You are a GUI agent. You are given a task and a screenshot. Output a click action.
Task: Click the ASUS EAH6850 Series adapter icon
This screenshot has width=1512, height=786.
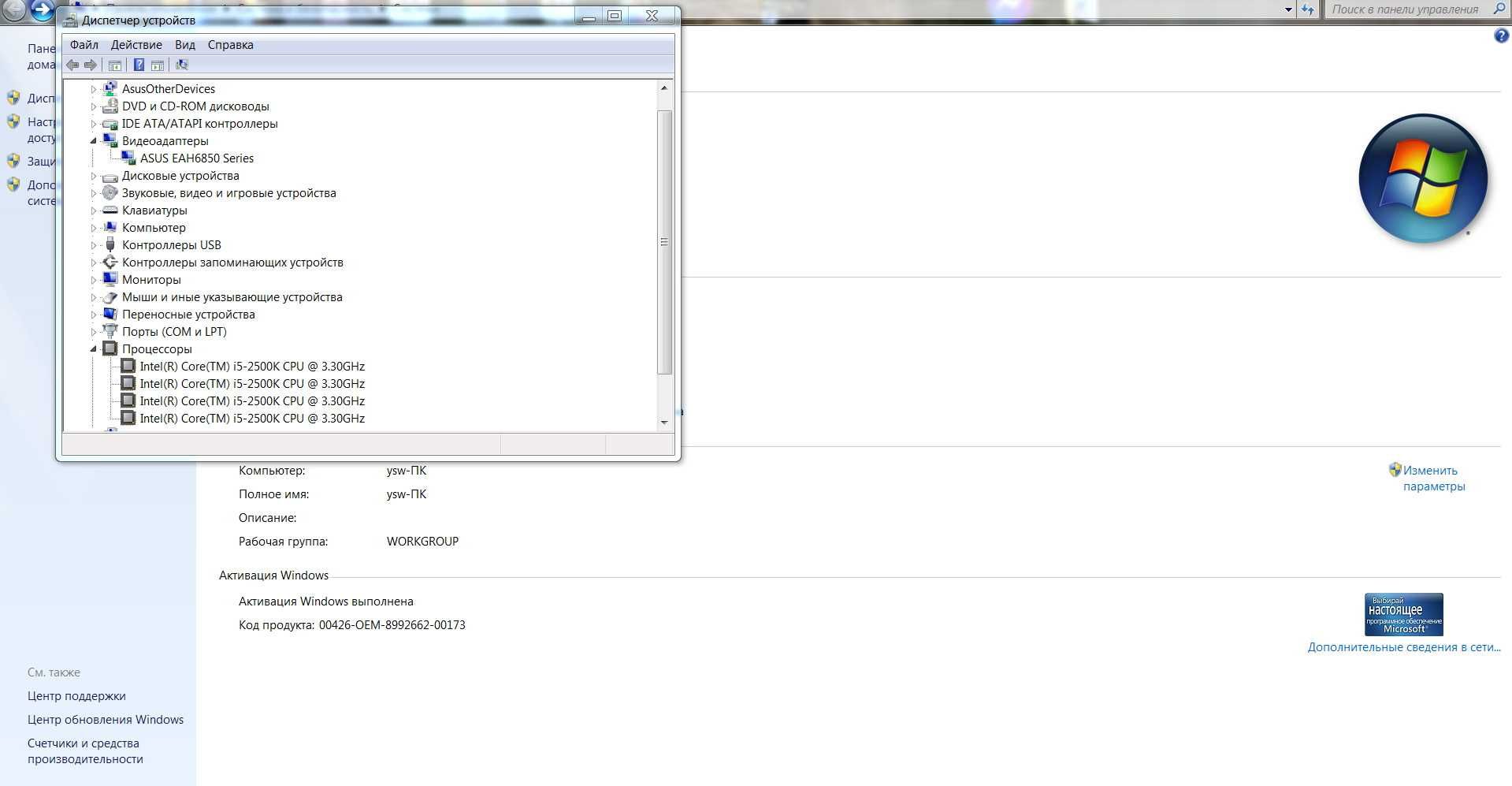coord(128,158)
